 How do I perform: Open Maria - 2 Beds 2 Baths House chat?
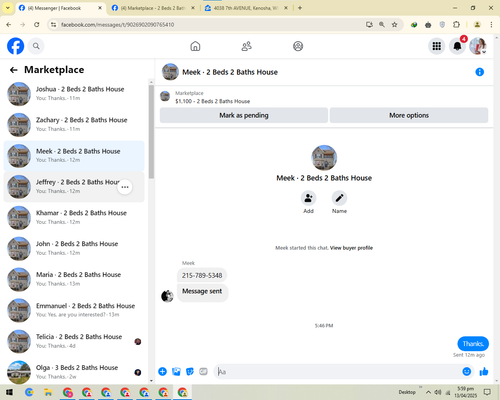[x=74, y=279]
